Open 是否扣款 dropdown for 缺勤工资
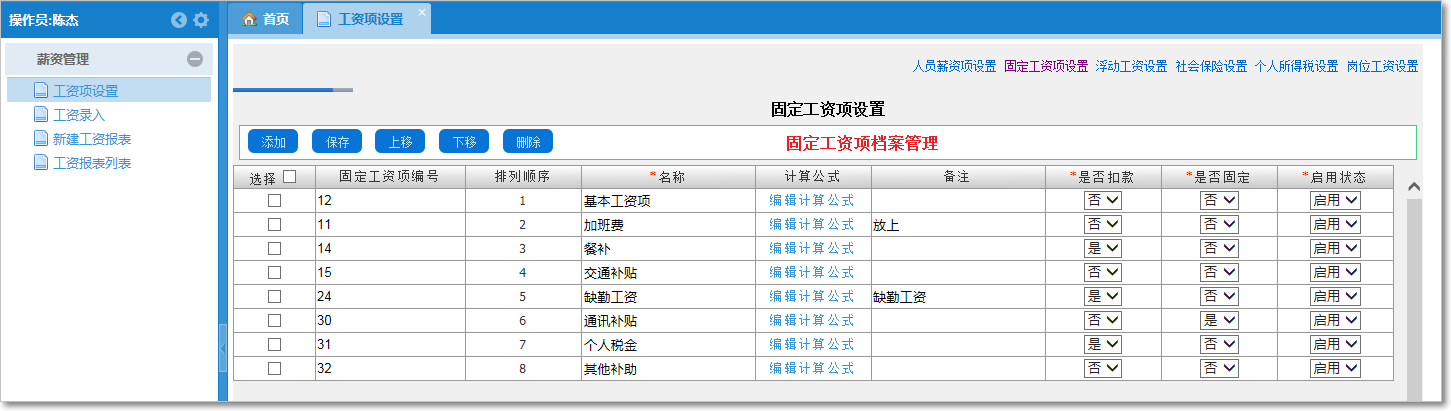Screen dimensions: 1451x411 [x=1103, y=297]
